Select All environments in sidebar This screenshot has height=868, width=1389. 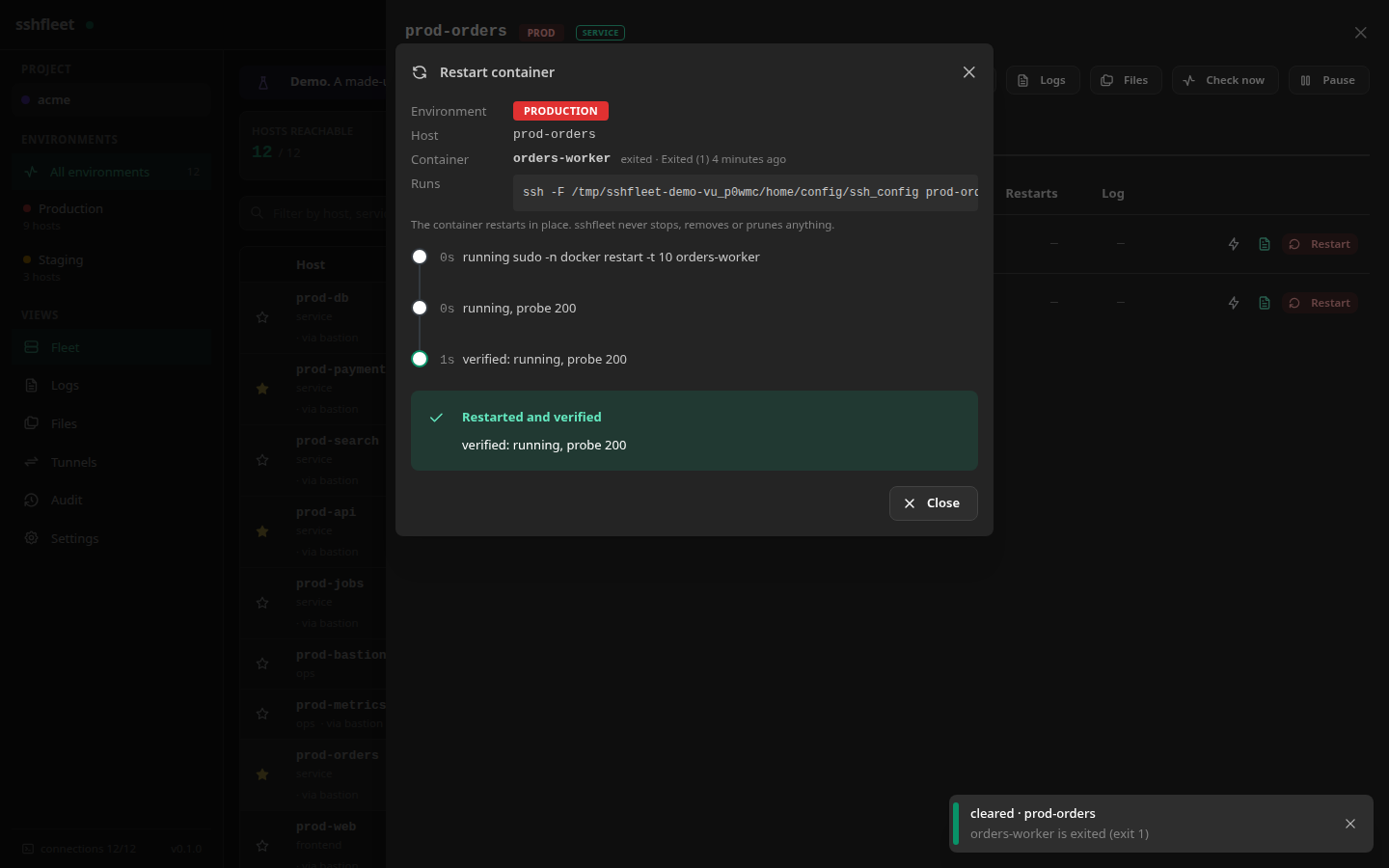click(x=112, y=172)
